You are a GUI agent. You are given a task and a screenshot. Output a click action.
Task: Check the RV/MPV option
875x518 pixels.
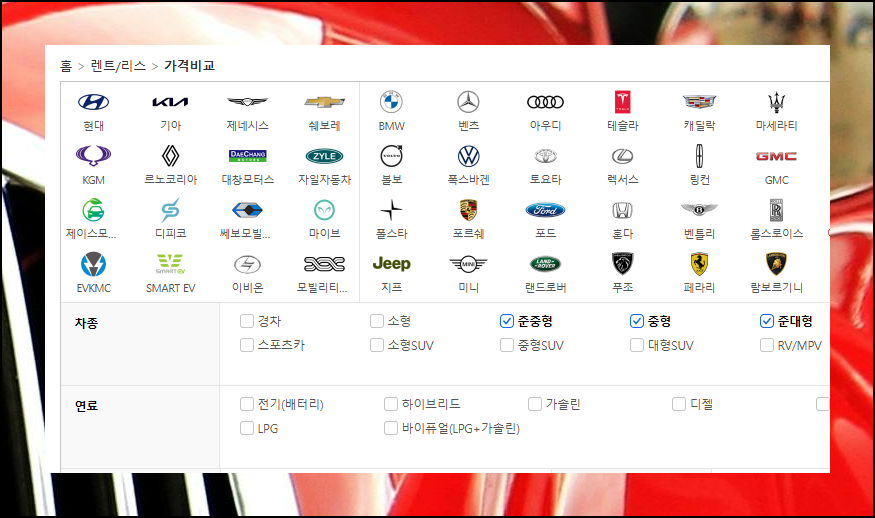[767, 345]
